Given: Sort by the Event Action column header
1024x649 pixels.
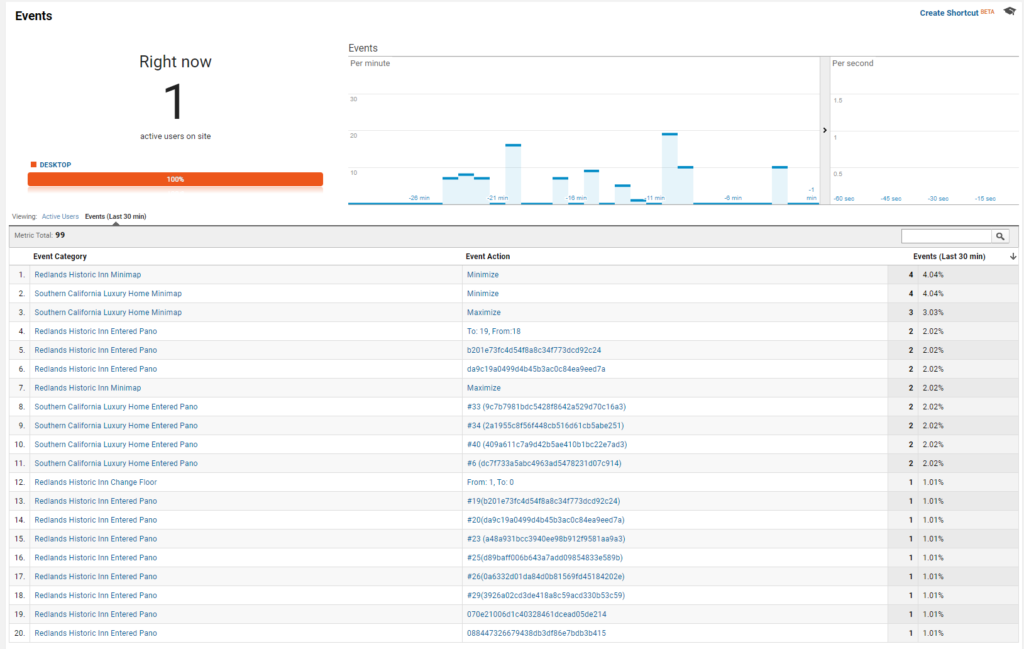Looking at the screenshot, I should pos(487,257).
